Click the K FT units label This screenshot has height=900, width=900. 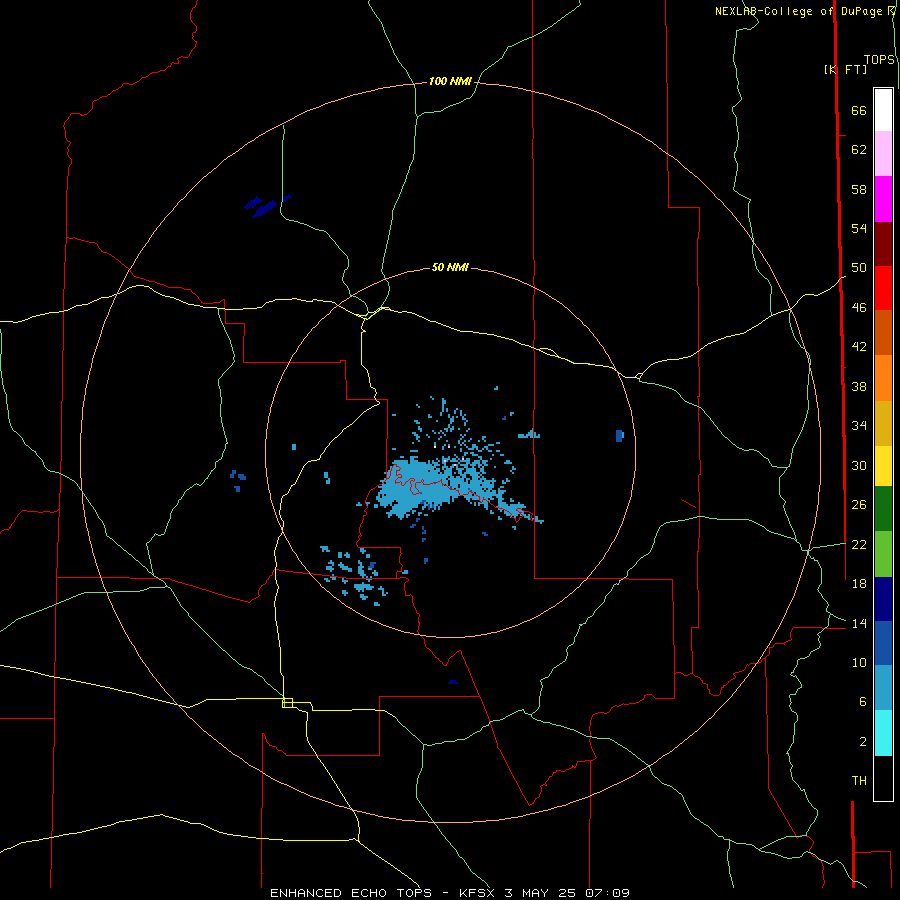tap(845, 69)
